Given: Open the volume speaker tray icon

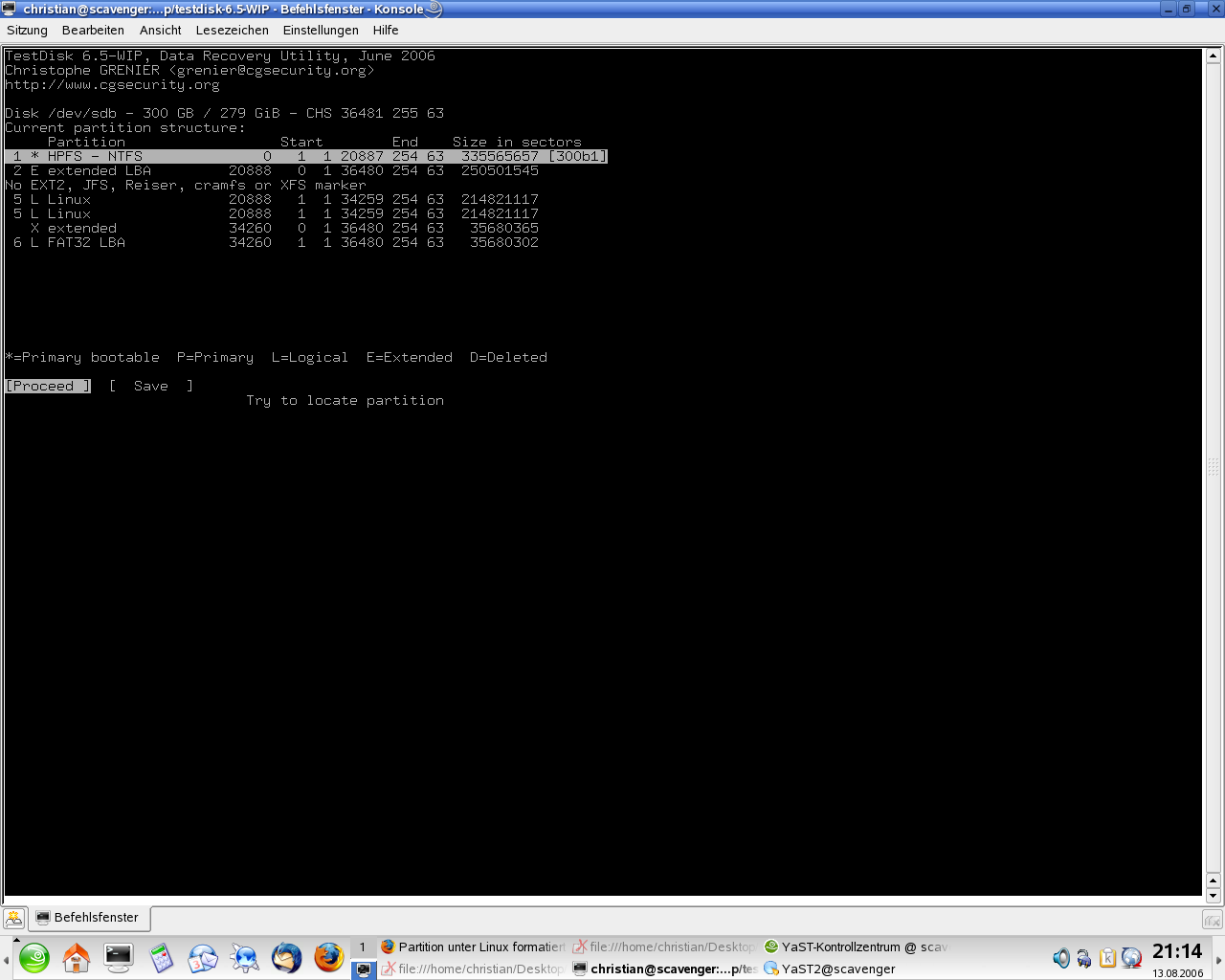Looking at the screenshot, I should pyautogui.click(x=1061, y=958).
